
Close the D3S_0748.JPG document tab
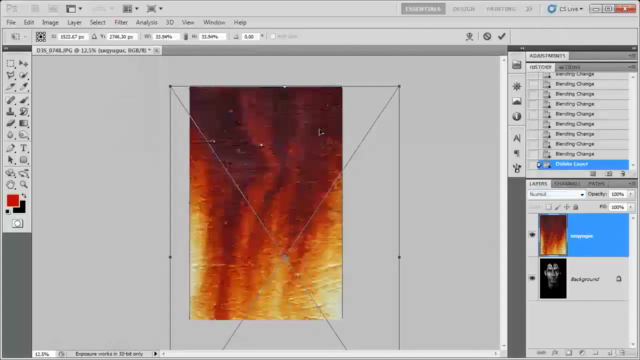pos(156,50)
